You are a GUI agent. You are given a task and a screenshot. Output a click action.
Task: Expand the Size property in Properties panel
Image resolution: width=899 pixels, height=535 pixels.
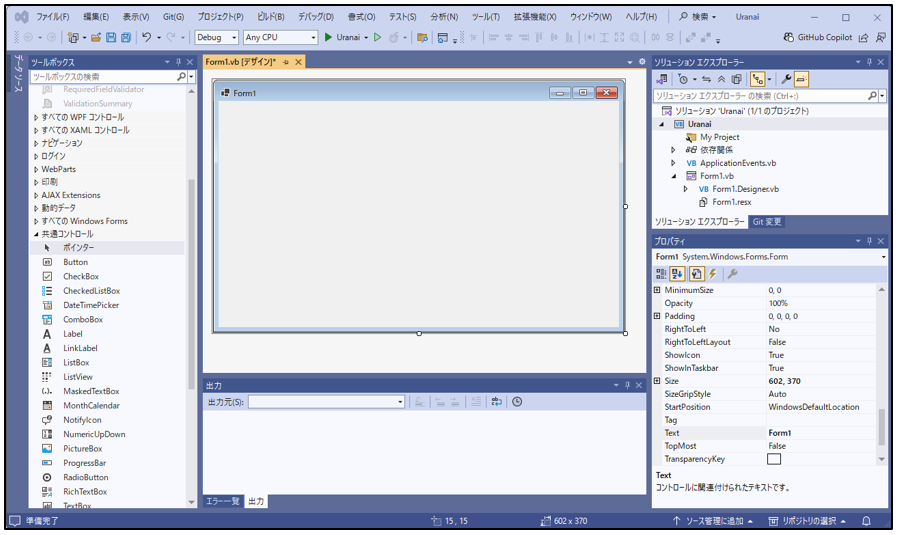coord(657,381)
